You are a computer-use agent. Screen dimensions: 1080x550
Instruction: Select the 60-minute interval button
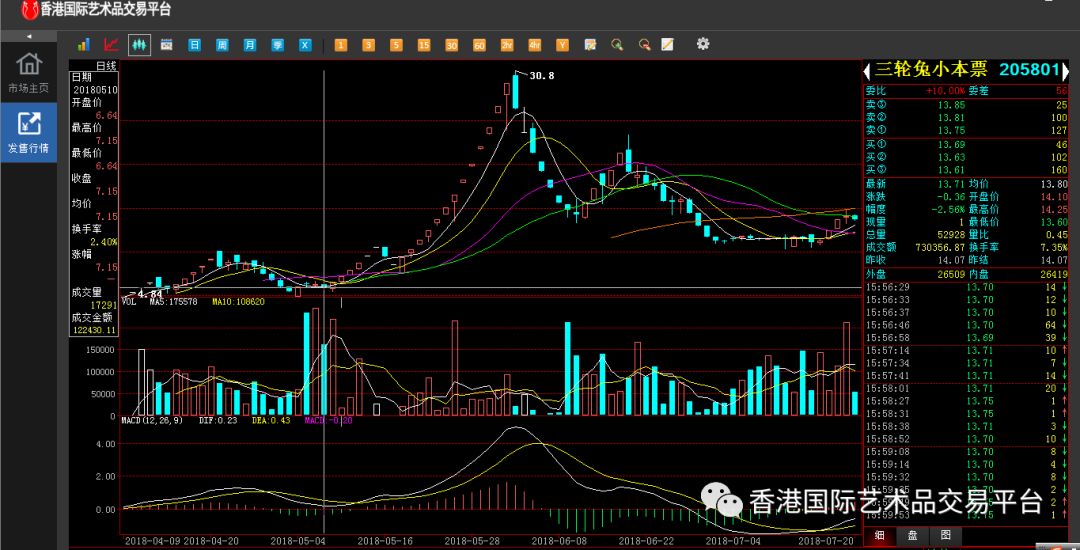pos(479,45)
